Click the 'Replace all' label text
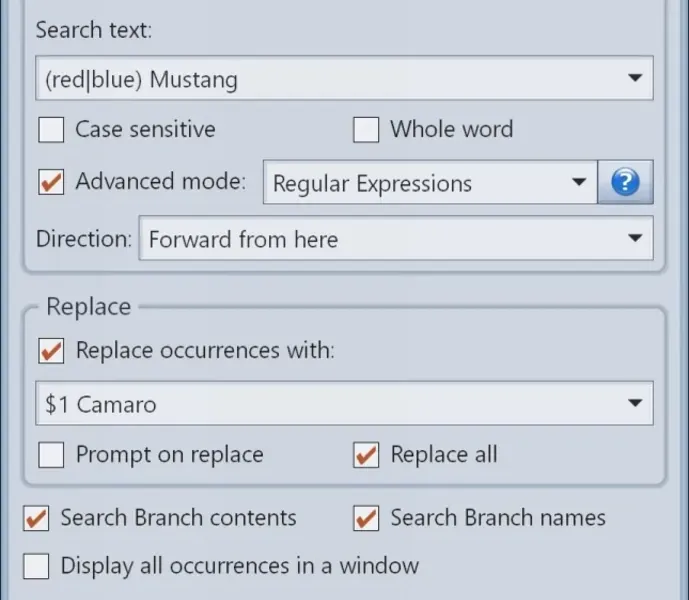The width and height of the screenshot is (689, 600). pos(443,455)
